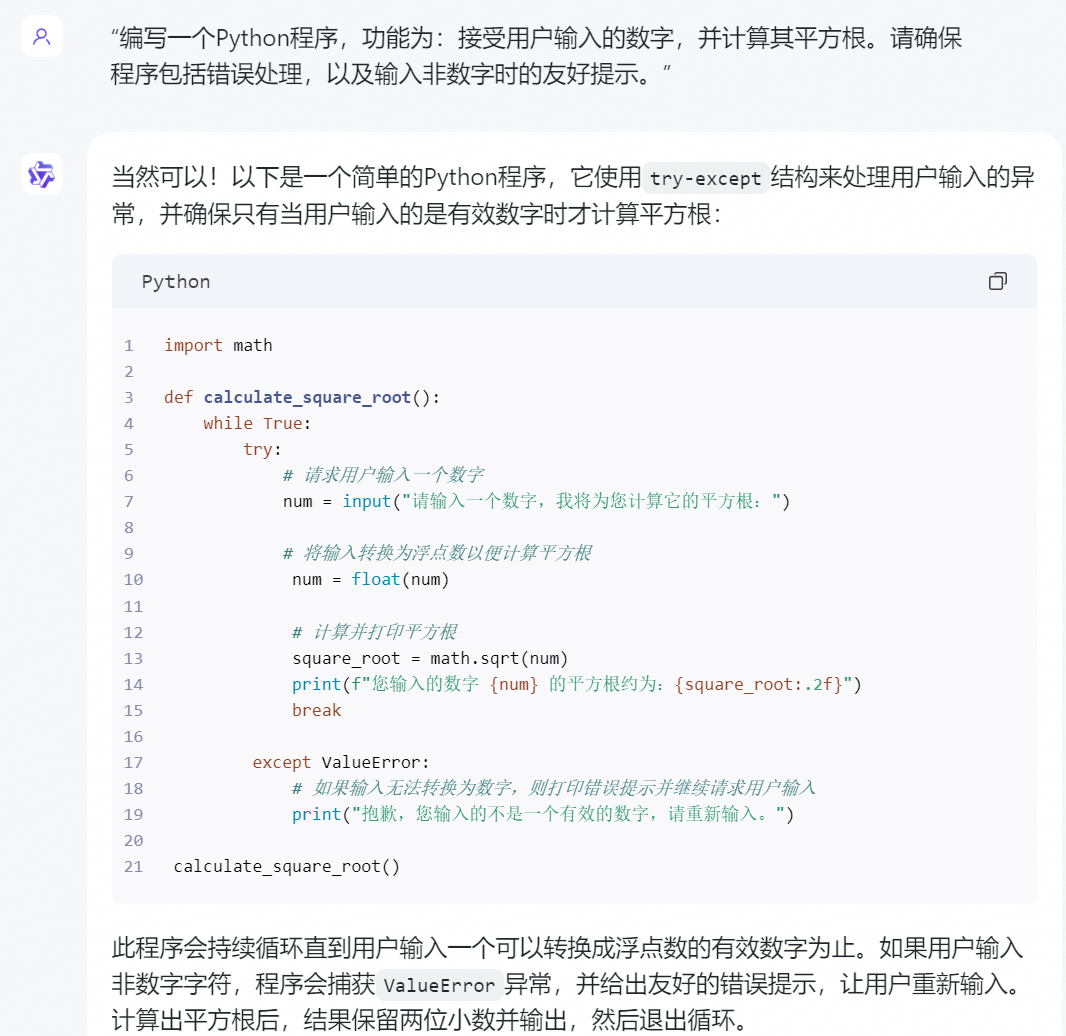Click the while True statement

click(257, 423)
